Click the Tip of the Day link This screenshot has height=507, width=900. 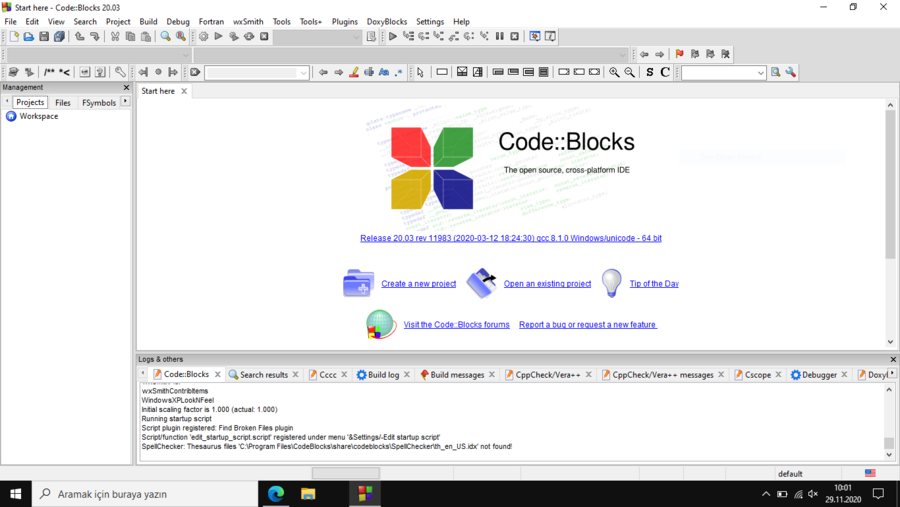[654, 284]
